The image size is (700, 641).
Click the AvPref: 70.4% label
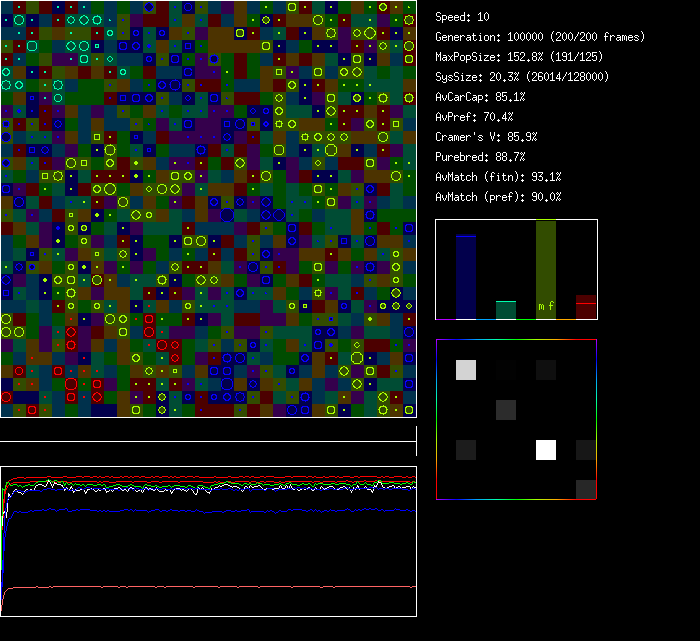coord(474,117)
